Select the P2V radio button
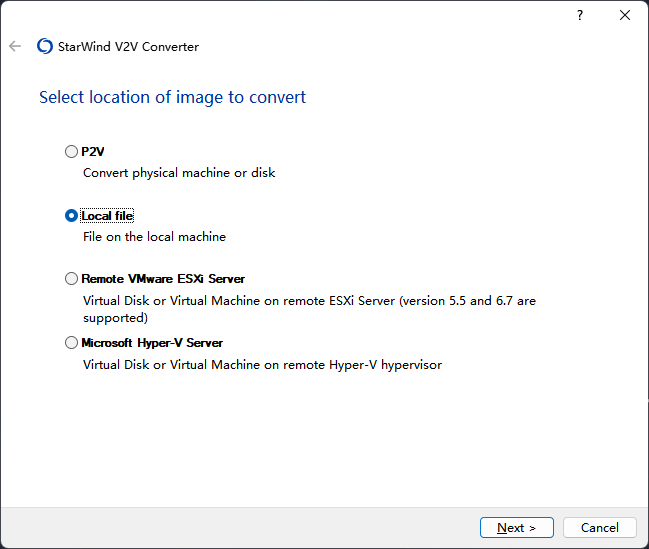The image size is (649, 549). tap(71, 152)
